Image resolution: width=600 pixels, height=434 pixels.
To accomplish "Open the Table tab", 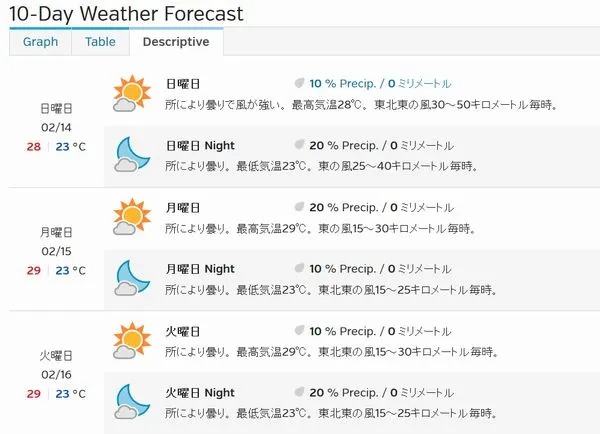I will pyautogui.click(x=100, y=42).
